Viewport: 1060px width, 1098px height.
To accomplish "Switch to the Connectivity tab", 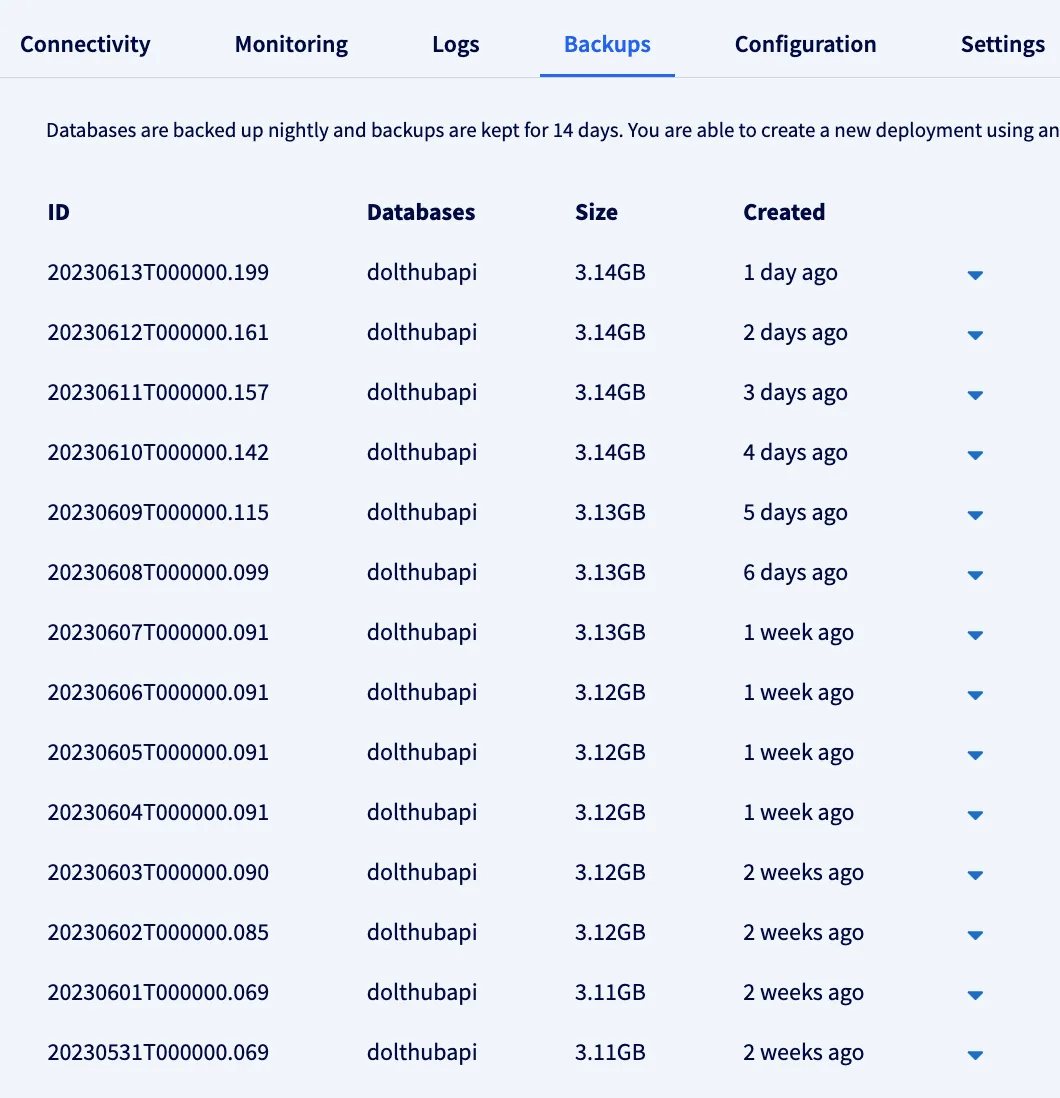I will (85, 44).
